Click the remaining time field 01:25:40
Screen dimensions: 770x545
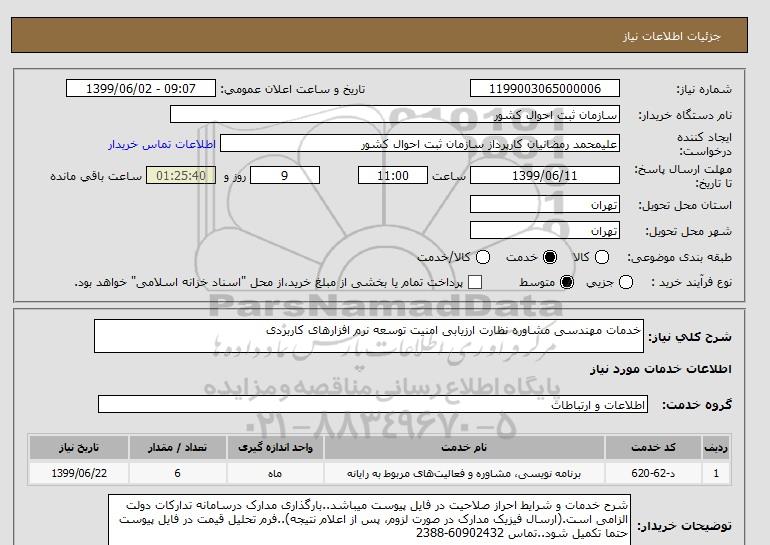[x=181, y=175]
